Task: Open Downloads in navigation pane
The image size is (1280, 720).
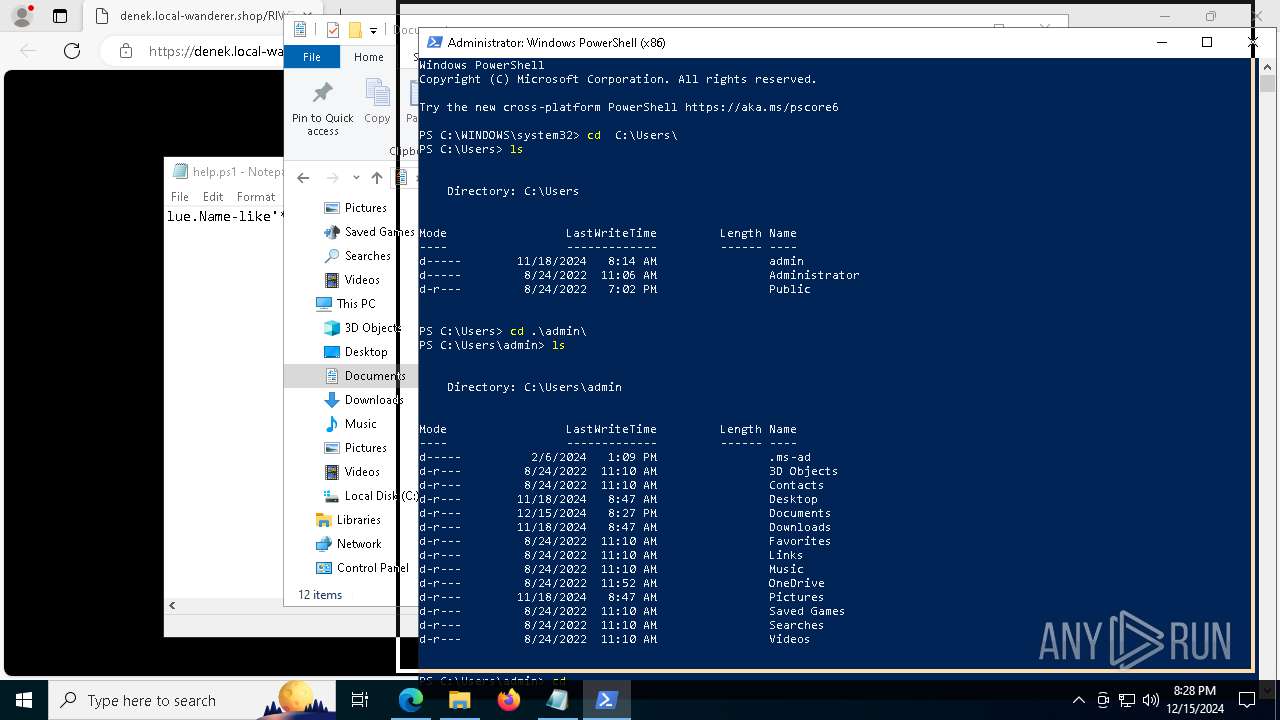Action: (x=363, y=400)
